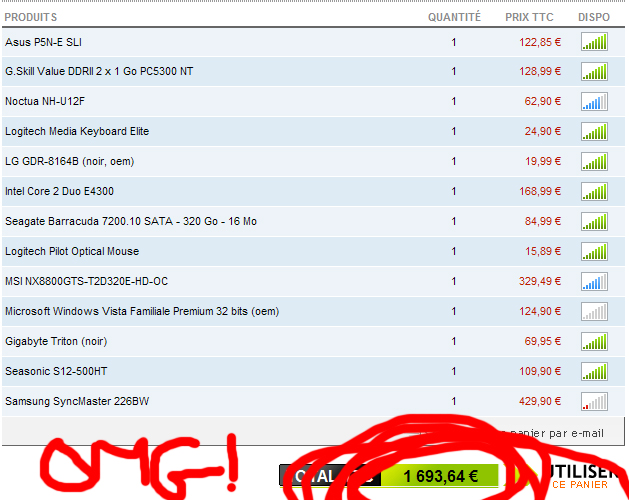The height and width of the screenshot is (500, 629).
Task: Open Logitech Media Keyboard Elite product
Action: 77,131
